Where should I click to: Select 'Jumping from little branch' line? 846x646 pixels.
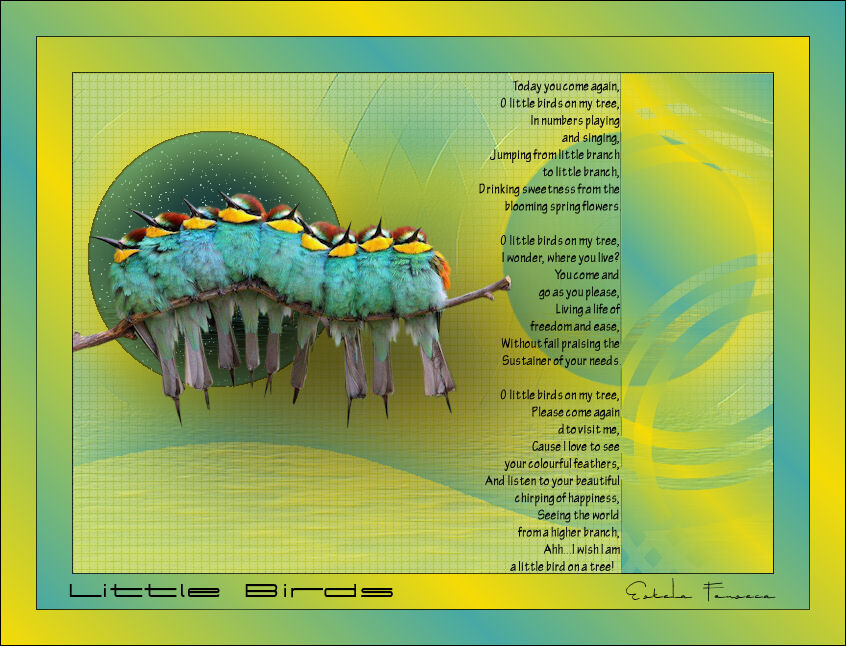(x=555, y=155)
